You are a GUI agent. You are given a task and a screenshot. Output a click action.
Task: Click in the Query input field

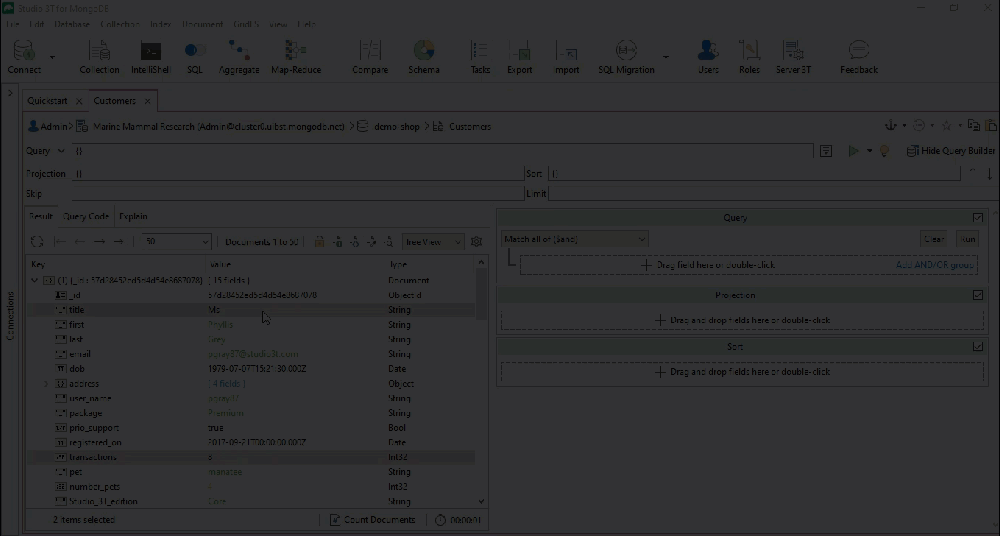click(x=442, y=151)
